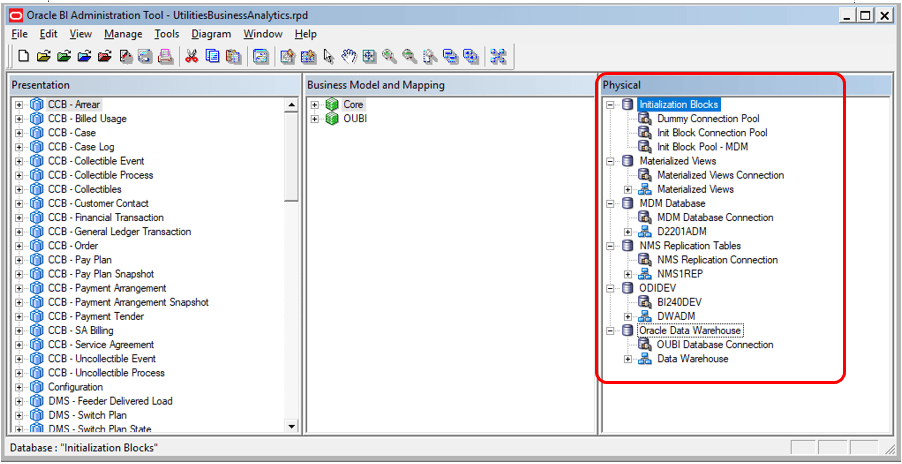Viewport: 902px width, 464px height.
Task: Select MDM Database Connection pool
Action: 715,218
